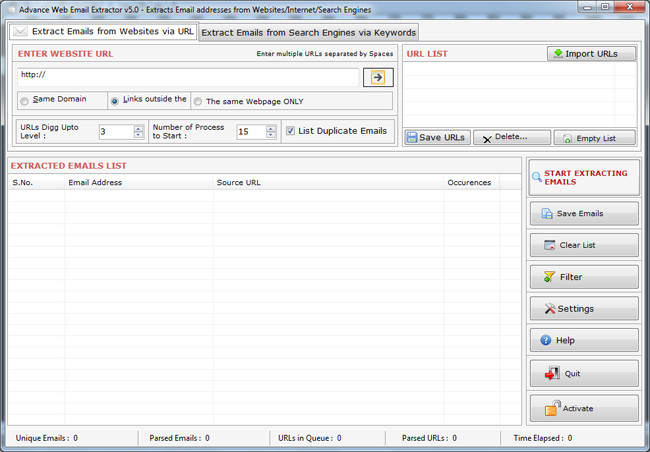Quit the application
The width and height of the screenshot is (650, 452).
[584, 374]
